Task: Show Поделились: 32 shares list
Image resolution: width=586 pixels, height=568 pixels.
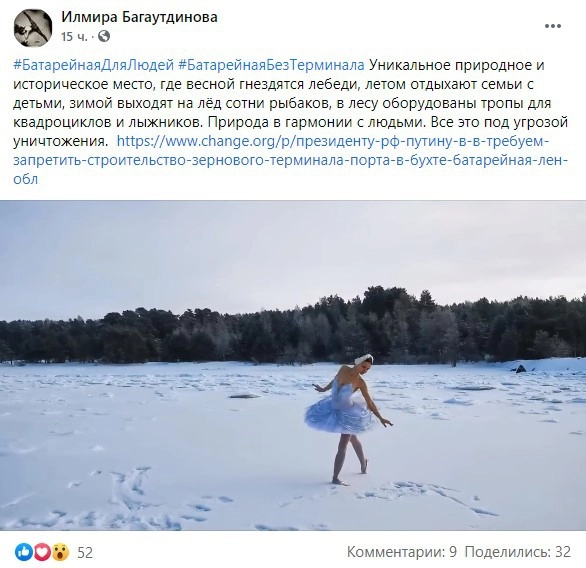Action: click(518, 552)
